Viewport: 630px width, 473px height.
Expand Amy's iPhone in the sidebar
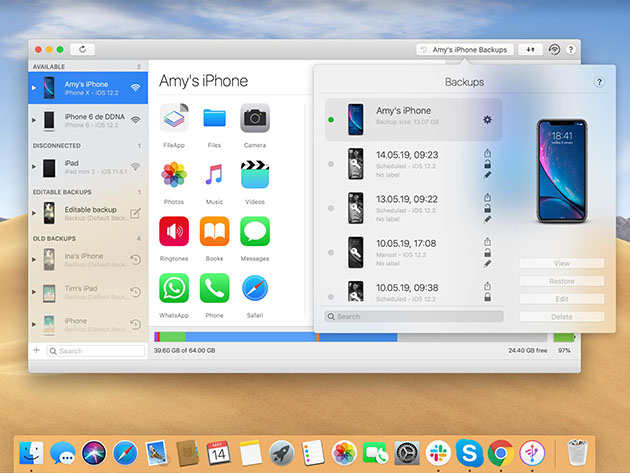[x=34, y=88]
